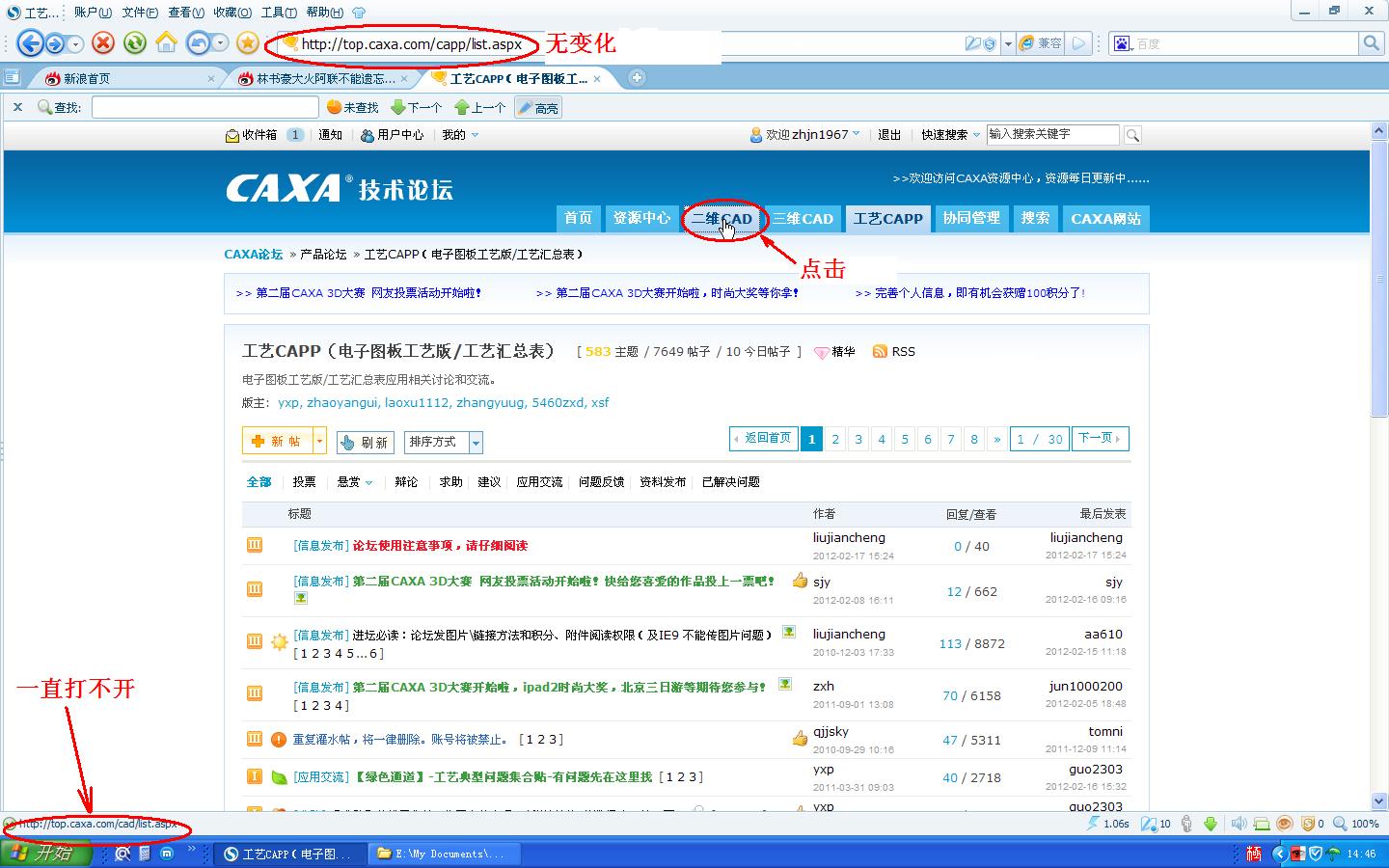Toggle the 兼容 compatibility mode button

click(x=1041, y=43)
